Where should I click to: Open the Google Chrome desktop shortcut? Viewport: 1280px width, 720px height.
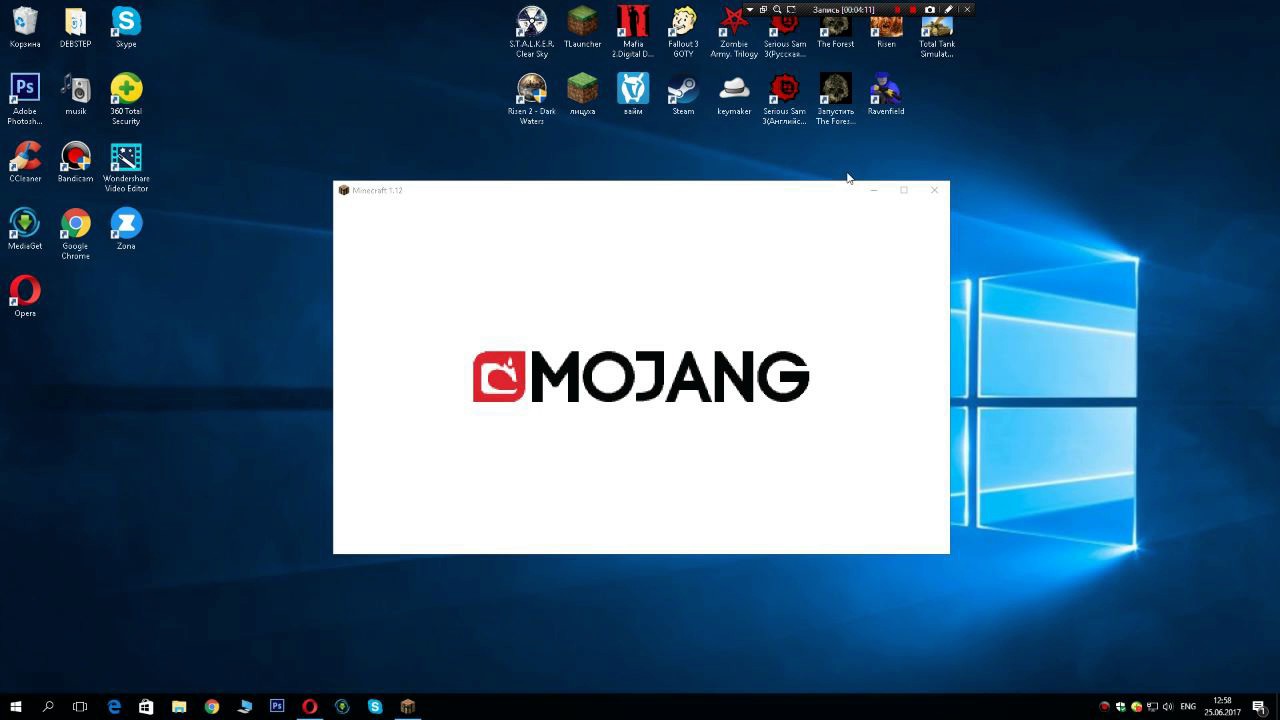pos(75,233)
